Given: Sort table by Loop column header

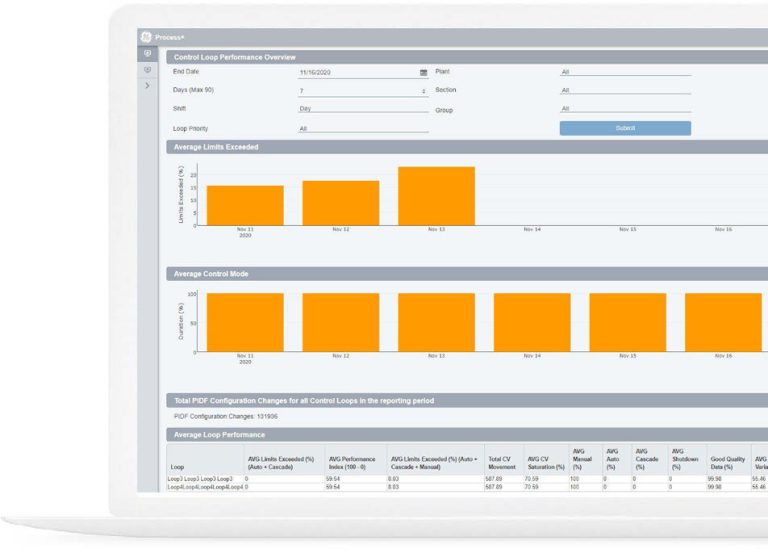Looking at the screenshot, I should (178, 466).
